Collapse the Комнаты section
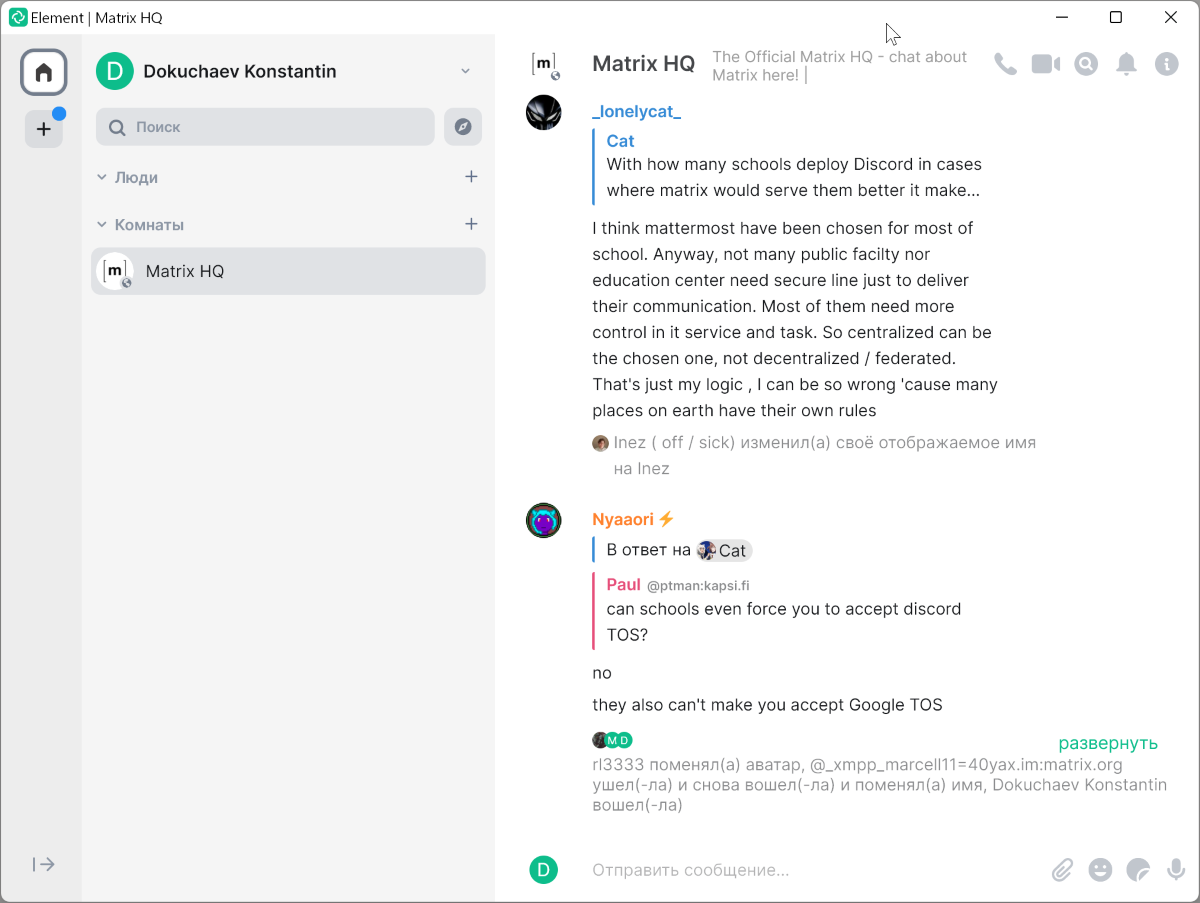The height and width of the screenshot is (903, 1200). (x=140, y=225)
